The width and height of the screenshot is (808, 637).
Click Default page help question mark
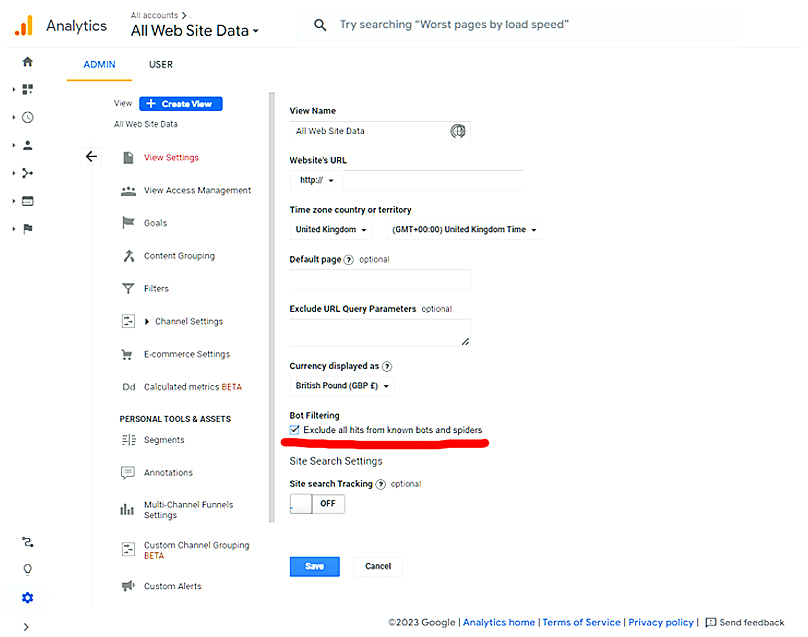349,260
